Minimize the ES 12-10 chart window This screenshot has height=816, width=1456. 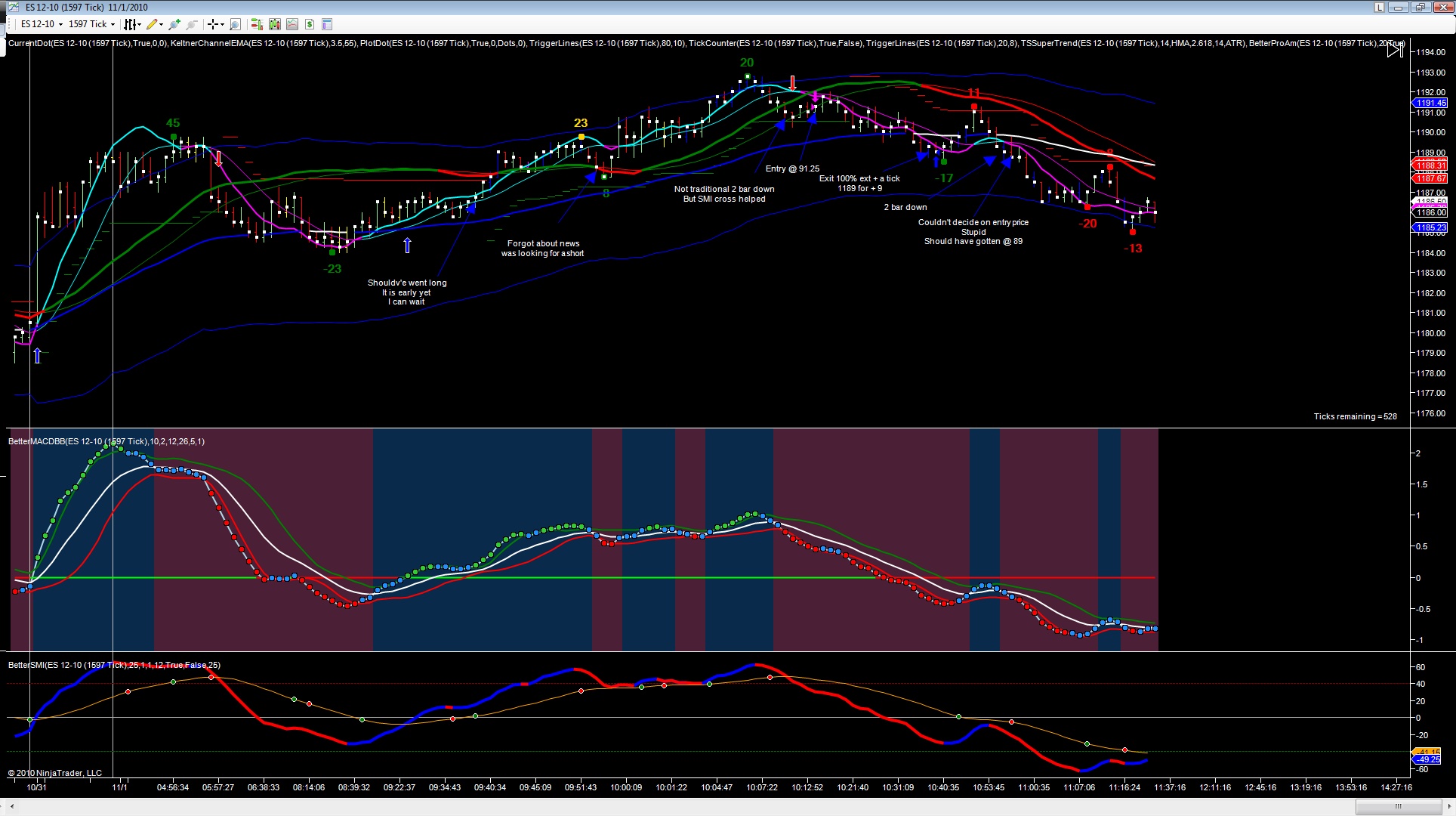(x=1399, y=8)
